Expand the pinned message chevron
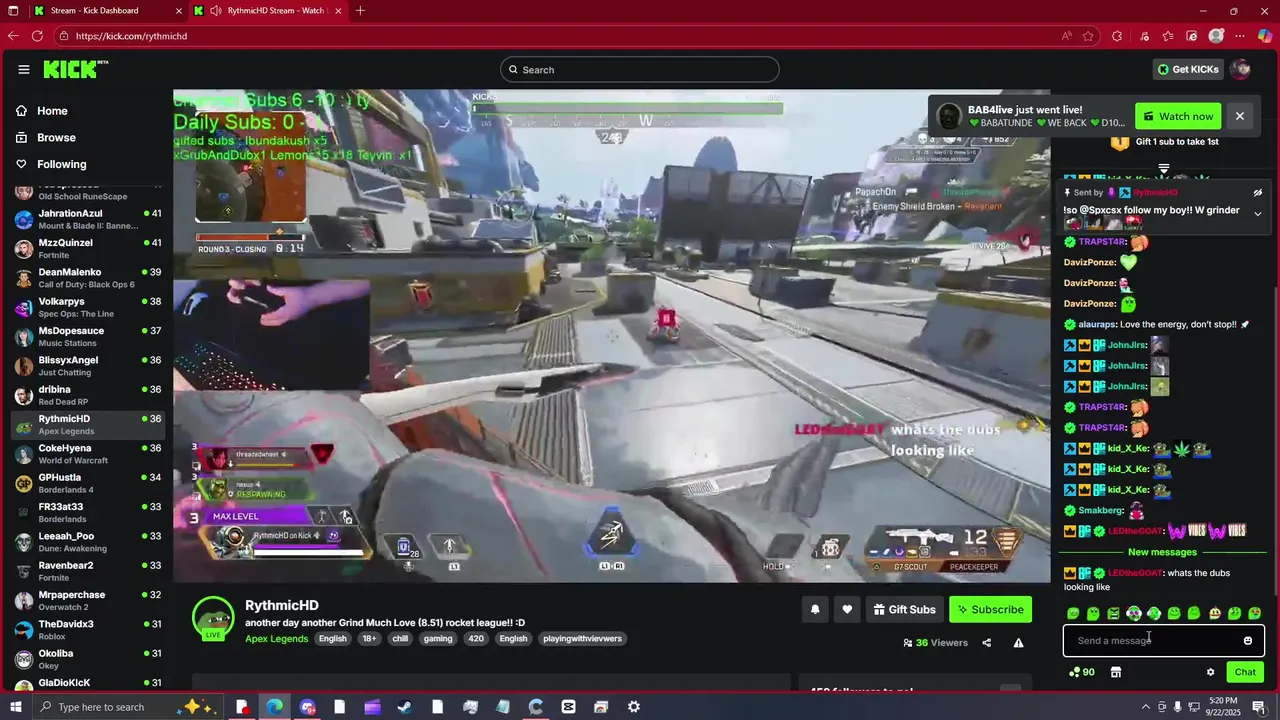The height and width of the screenshot is (720, 1280). [1258, 214]
